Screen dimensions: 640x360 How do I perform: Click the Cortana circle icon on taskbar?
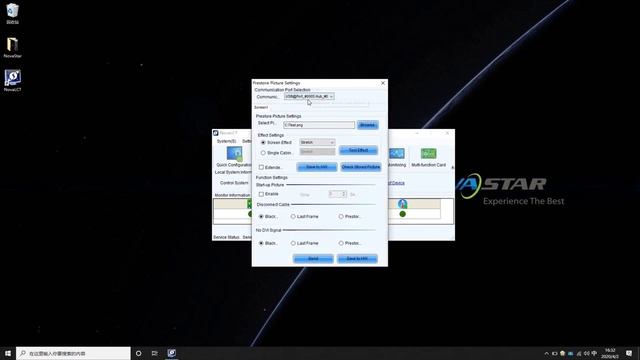pyautogui.click(x=138, y=353)
